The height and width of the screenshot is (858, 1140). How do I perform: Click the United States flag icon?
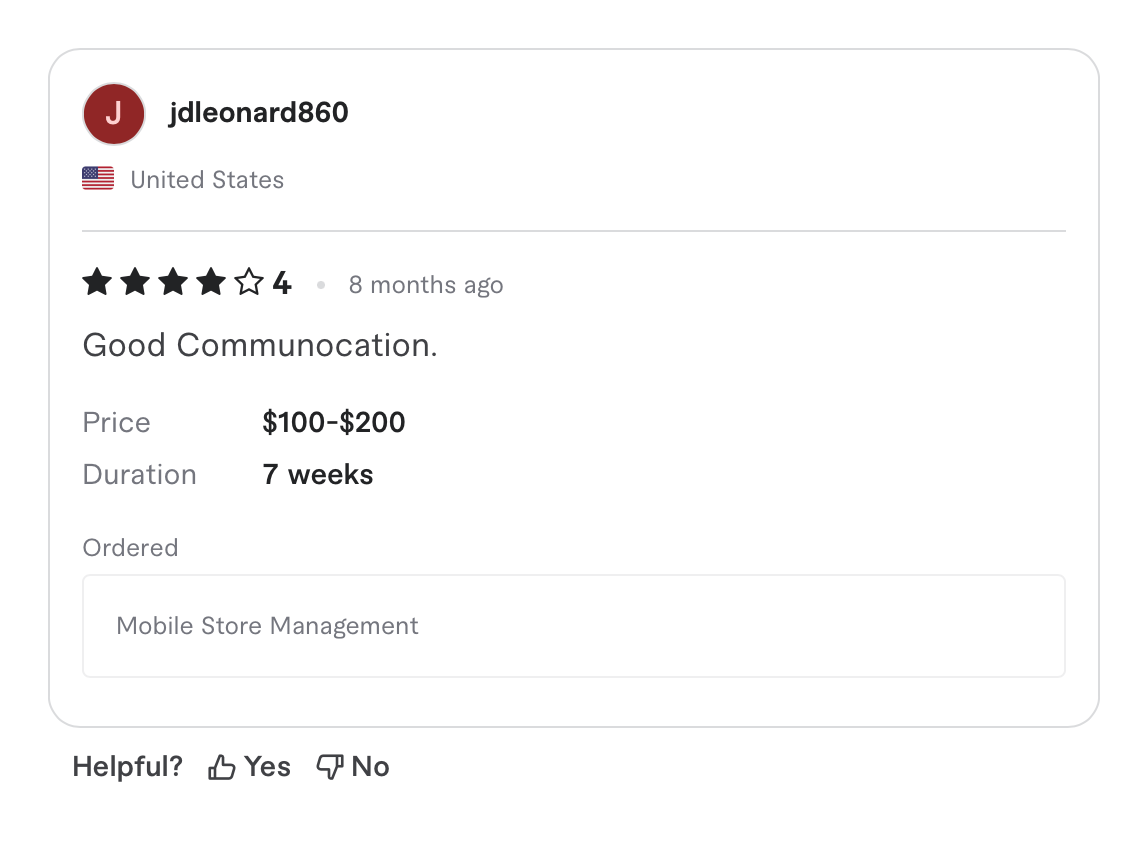97,177
